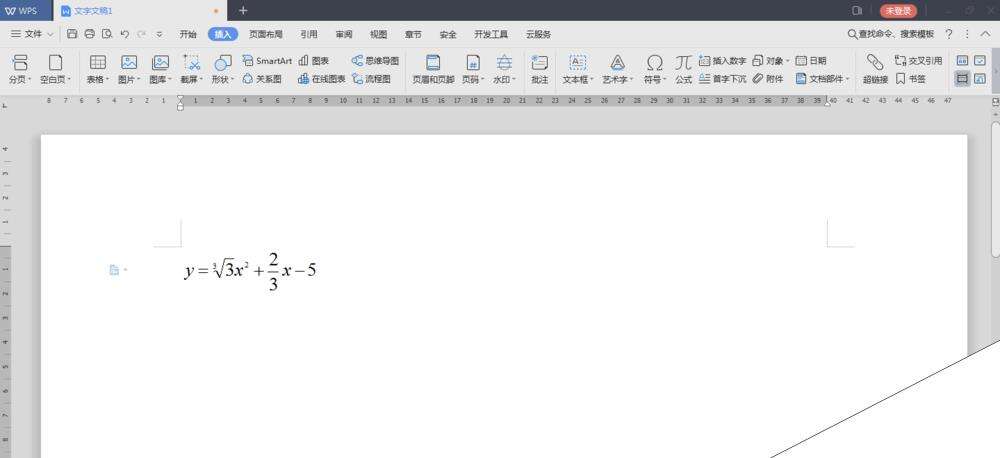Add a 水印 watermark
This screenshot has width=1000, height=458.
tap(504, 70)
